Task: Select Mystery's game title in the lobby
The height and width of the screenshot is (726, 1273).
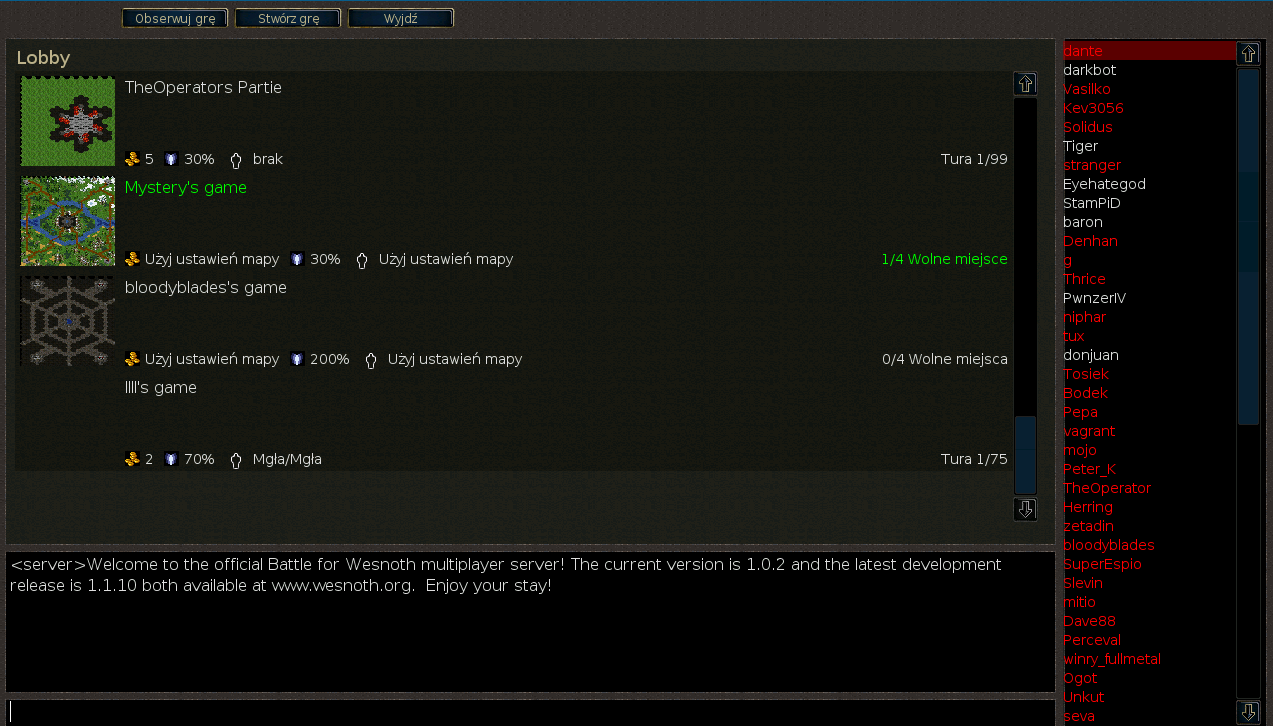Action: point(185,188)
